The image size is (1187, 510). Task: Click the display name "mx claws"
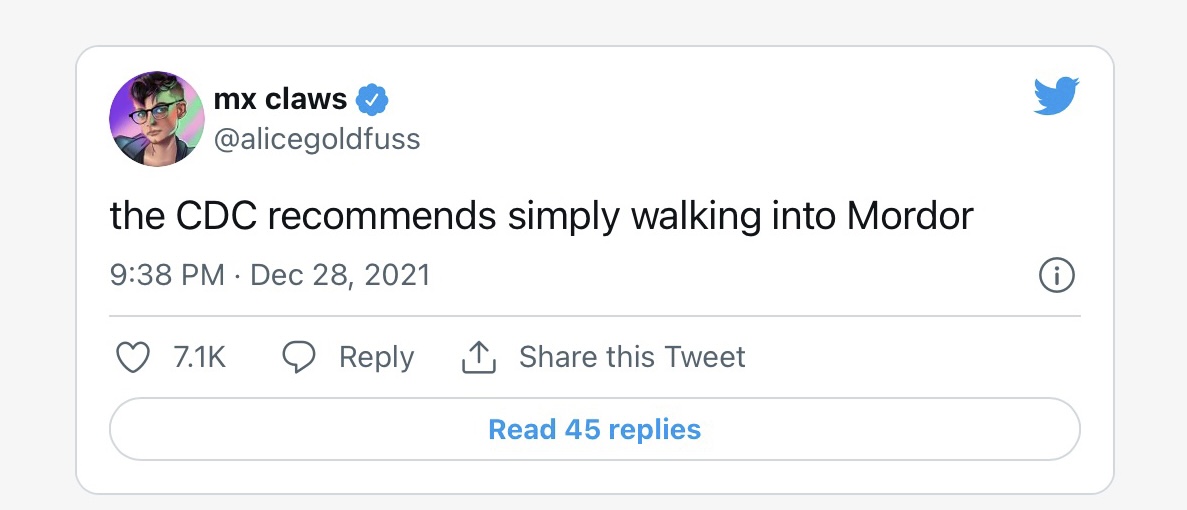pos(280,99)
